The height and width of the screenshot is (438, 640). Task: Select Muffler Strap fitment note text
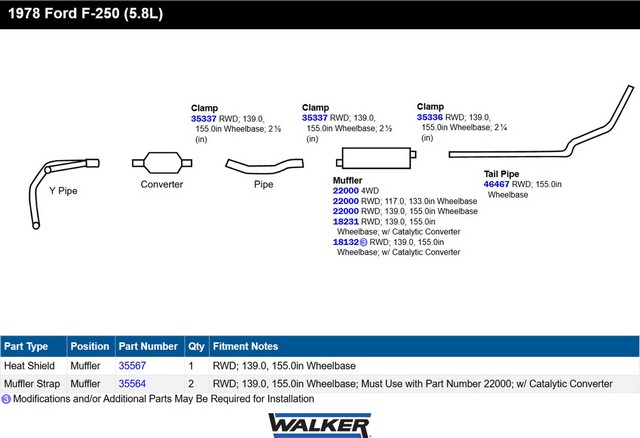[x=413, y=384]
